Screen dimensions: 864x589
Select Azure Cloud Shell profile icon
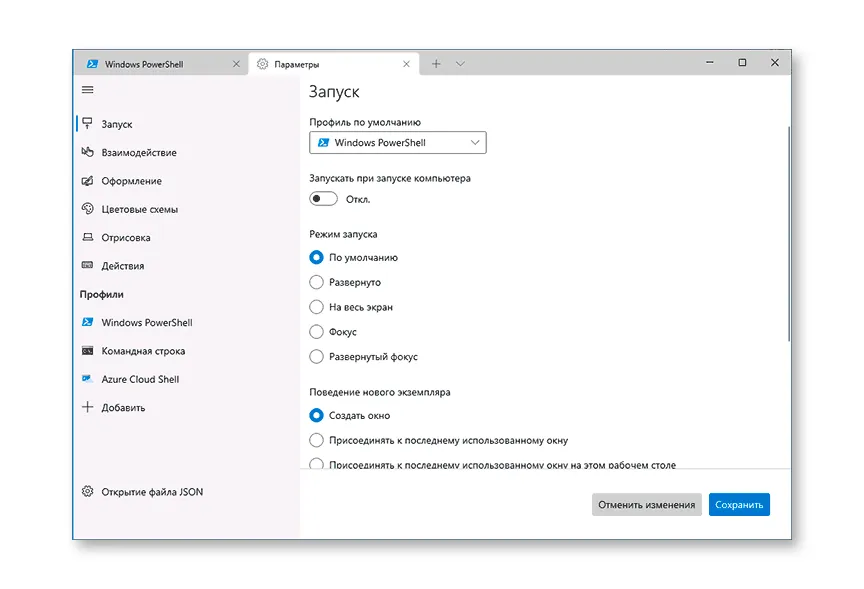[88, 380]
